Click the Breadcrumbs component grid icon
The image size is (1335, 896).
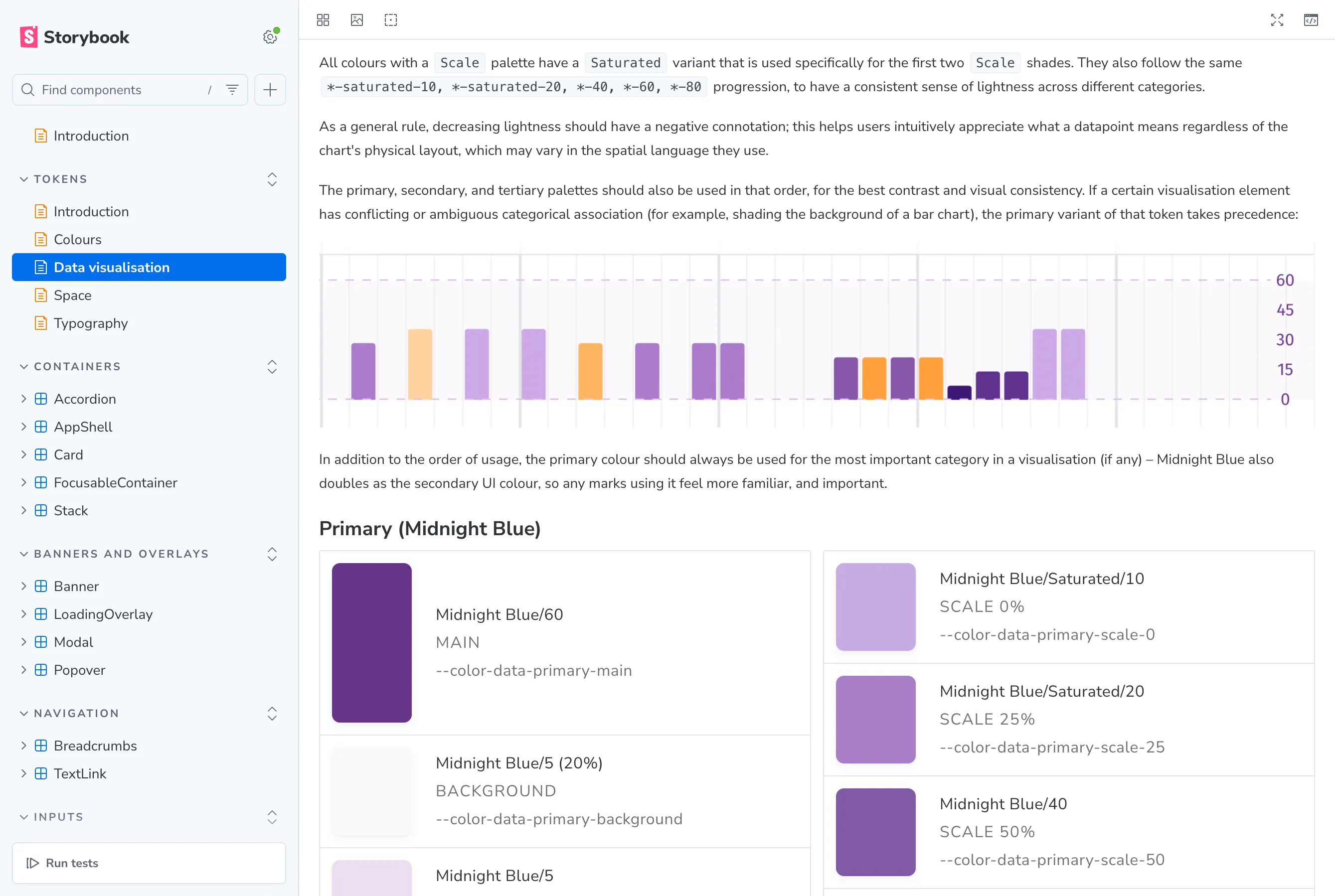(x=40, y=746)
